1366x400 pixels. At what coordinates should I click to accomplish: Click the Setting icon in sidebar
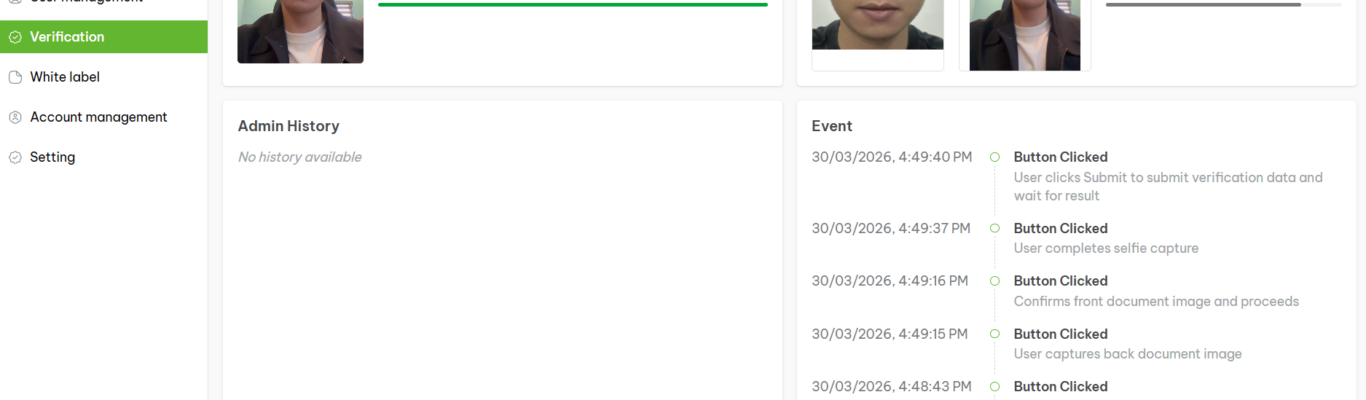[15, 157]
